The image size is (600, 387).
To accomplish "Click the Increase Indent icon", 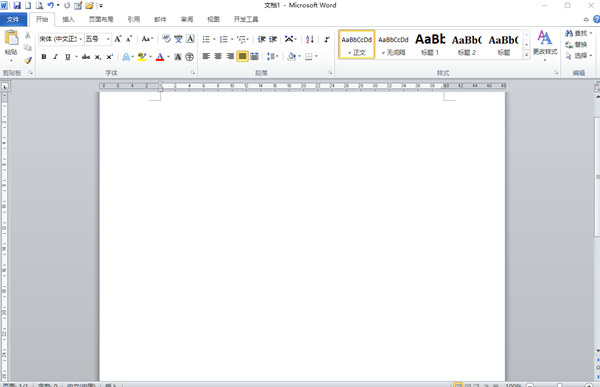I will pyautogui.click(x=273, y=39).
